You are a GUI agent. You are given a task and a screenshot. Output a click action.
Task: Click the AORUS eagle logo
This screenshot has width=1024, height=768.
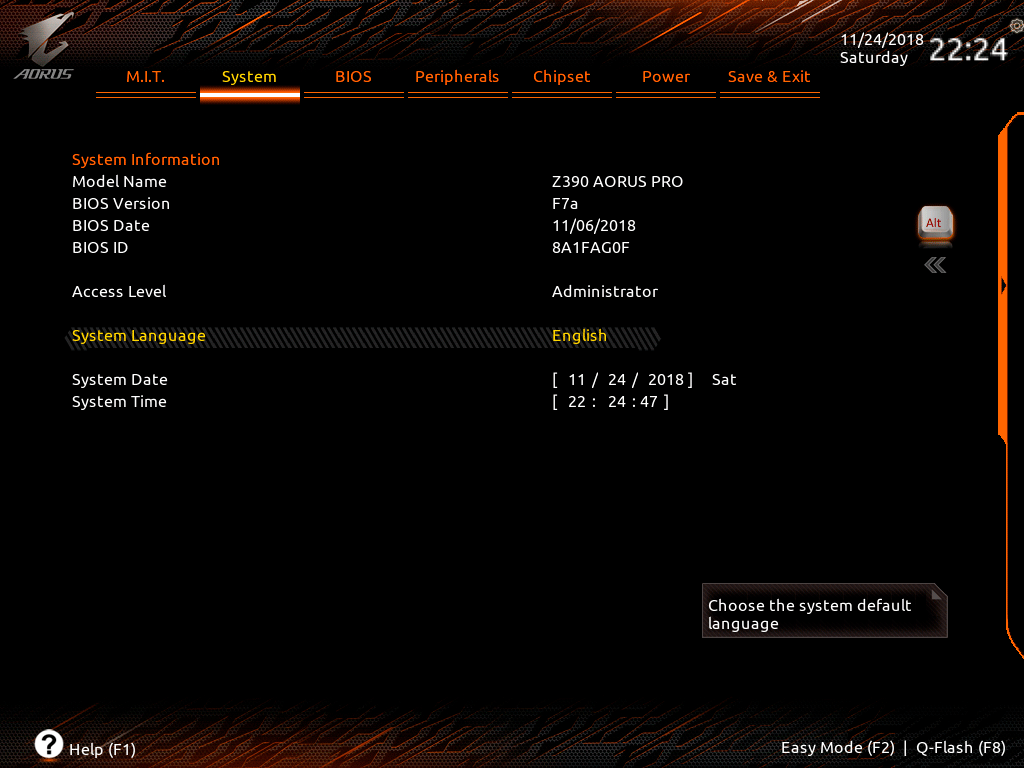click(44, 46)
